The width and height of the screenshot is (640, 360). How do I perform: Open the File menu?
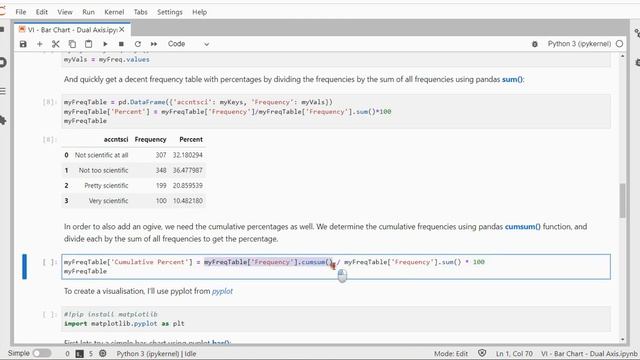21,12
